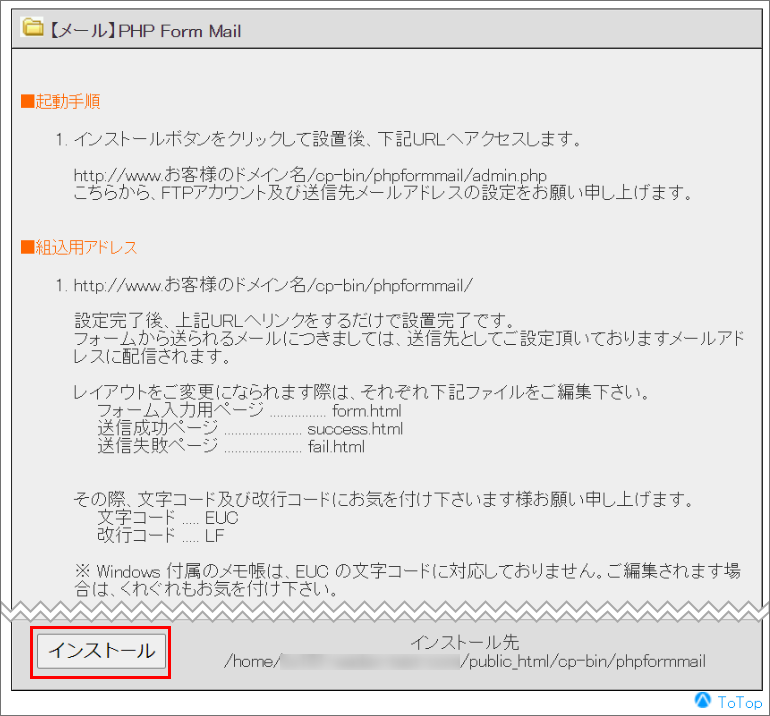Click the cp-bin/phpformmail/ embed URL text

273,285
